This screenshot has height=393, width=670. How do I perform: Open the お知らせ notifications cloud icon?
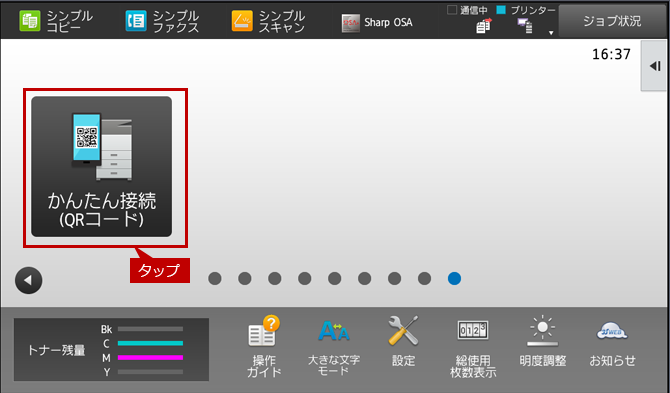(x=612, y=344)
